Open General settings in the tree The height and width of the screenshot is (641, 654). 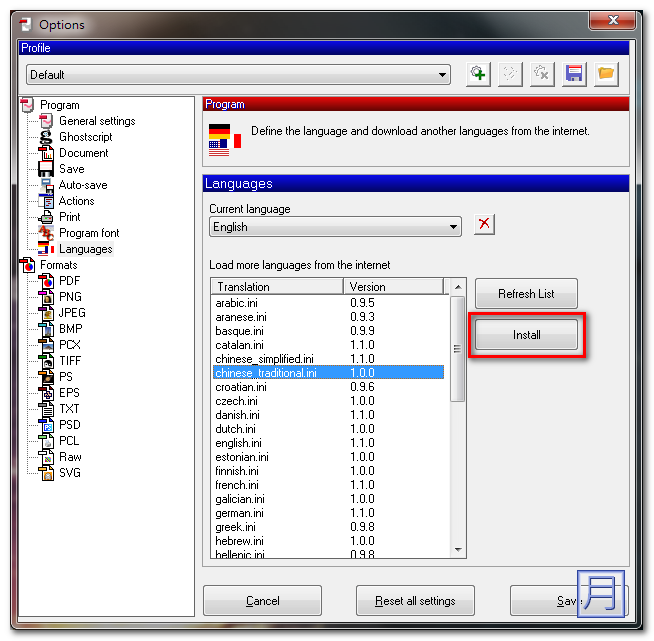tap(96, 121)
